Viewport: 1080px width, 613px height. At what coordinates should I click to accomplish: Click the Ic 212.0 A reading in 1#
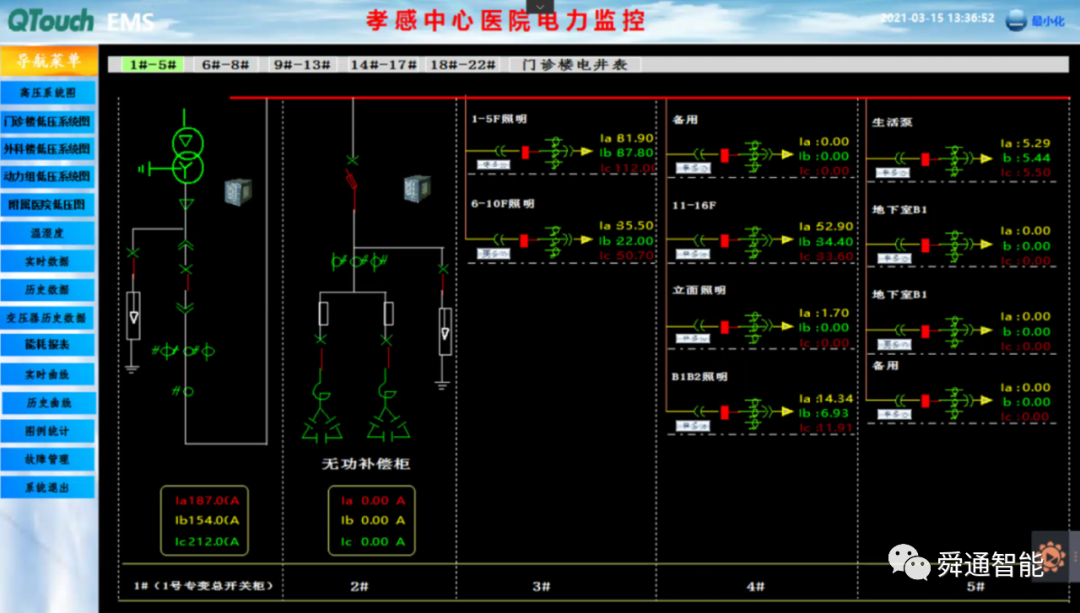[x=207, y=542]
